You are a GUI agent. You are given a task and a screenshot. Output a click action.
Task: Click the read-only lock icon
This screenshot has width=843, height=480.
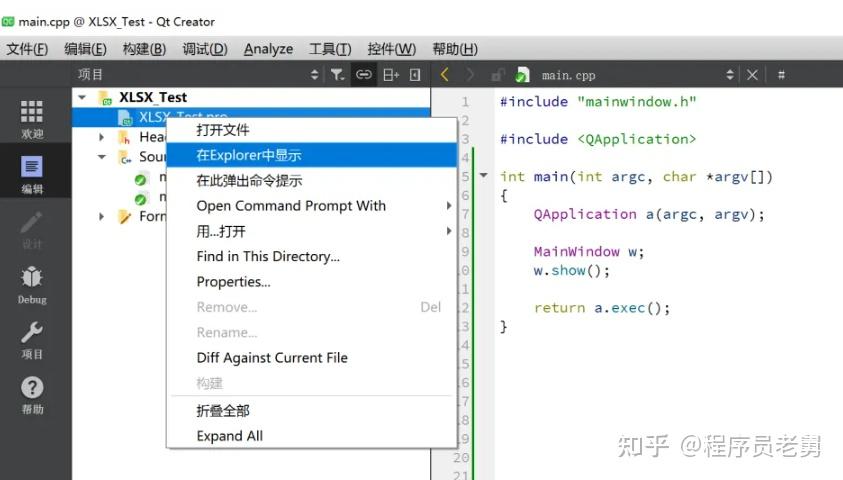pos(498,75)
